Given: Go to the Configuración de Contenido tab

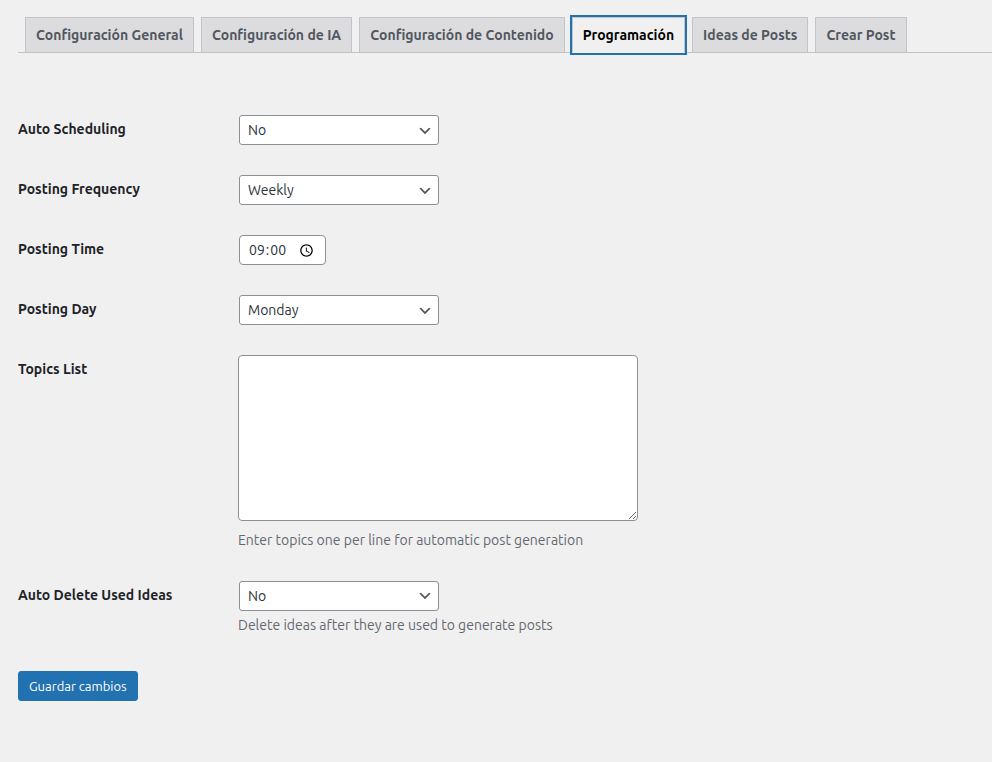Looking at the screenshot, I should point(461,35).
